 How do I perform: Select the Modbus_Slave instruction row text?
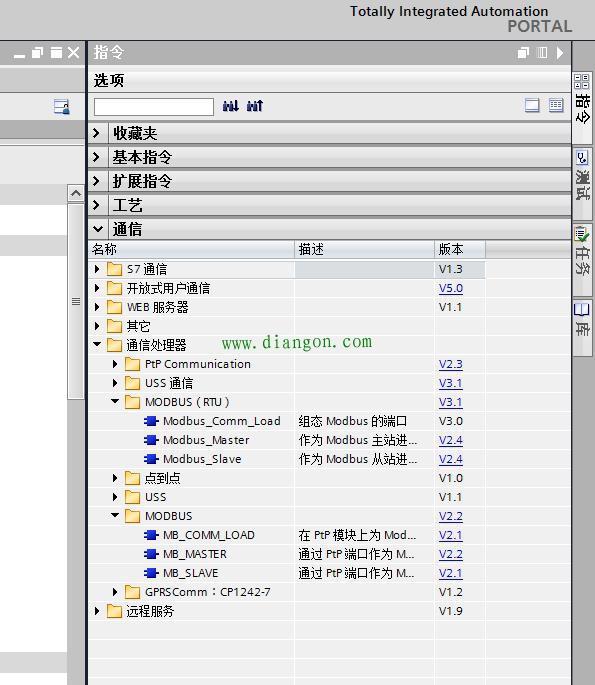[202, 459]
